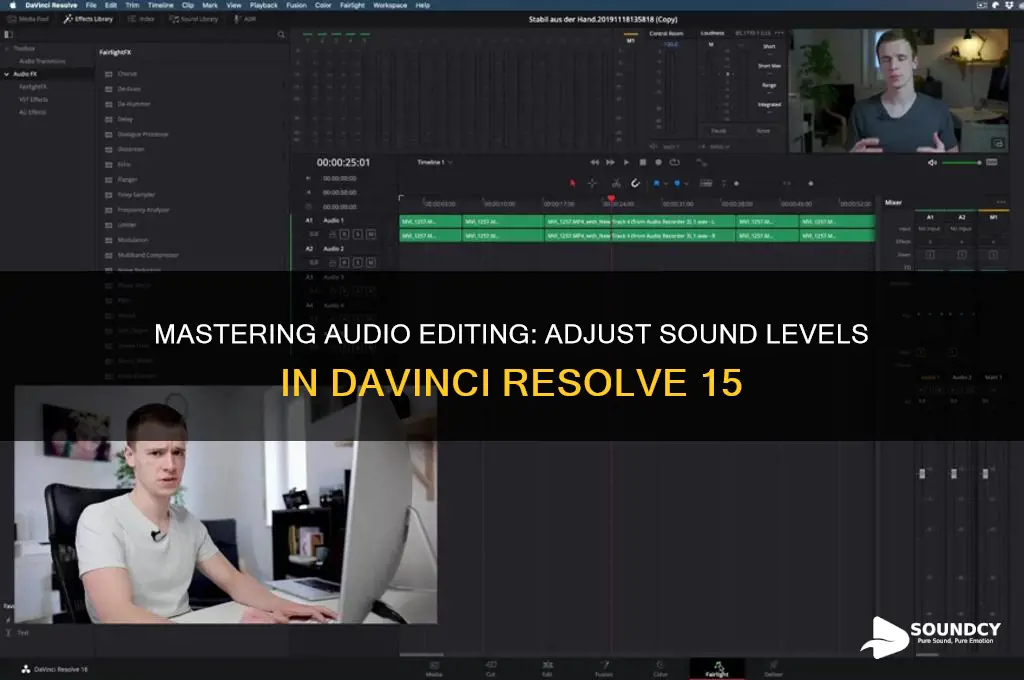Viewport: 1024px width, 680px height.
Task: Toggle loop playback button
Action: tap(675, 162)
